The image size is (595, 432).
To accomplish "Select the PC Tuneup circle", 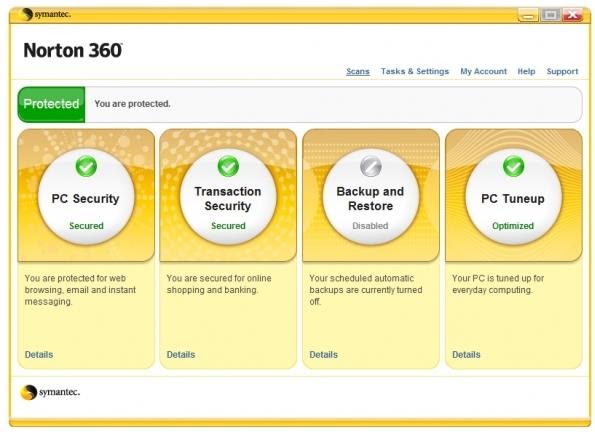I will (x=513, y=197).
